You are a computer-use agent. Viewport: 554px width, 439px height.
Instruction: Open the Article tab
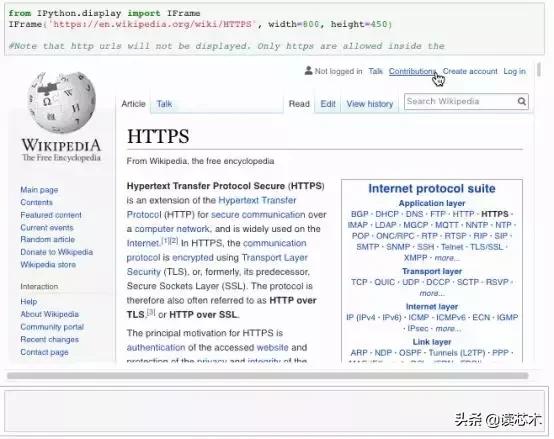pos(134,104)
